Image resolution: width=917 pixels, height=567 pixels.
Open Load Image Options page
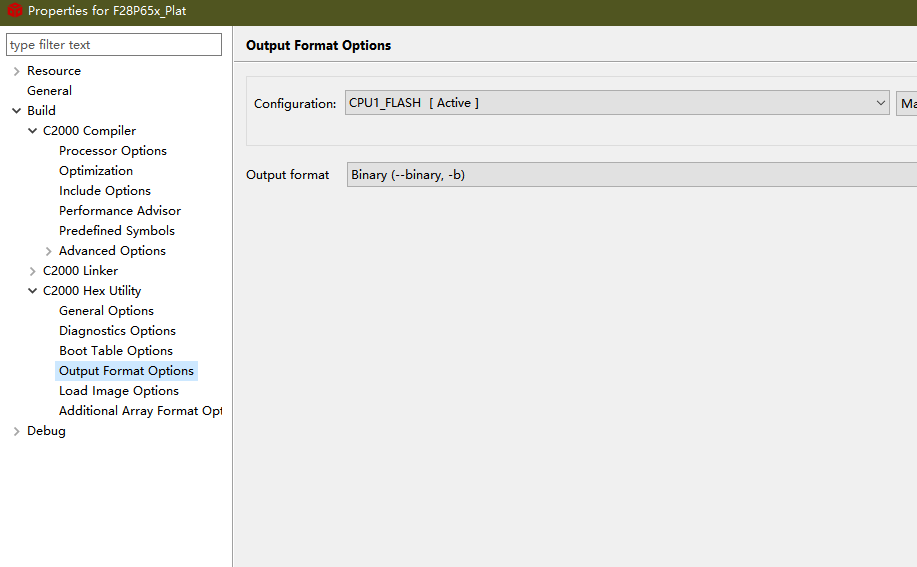119,390
